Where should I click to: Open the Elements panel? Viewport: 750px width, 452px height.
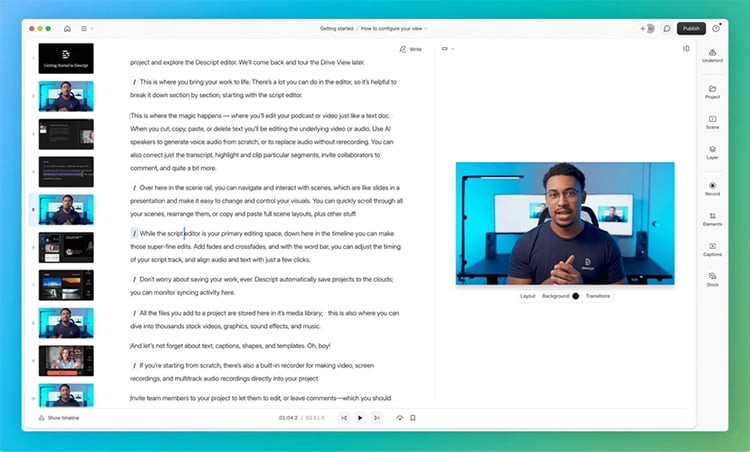click(x=712, y=219)
